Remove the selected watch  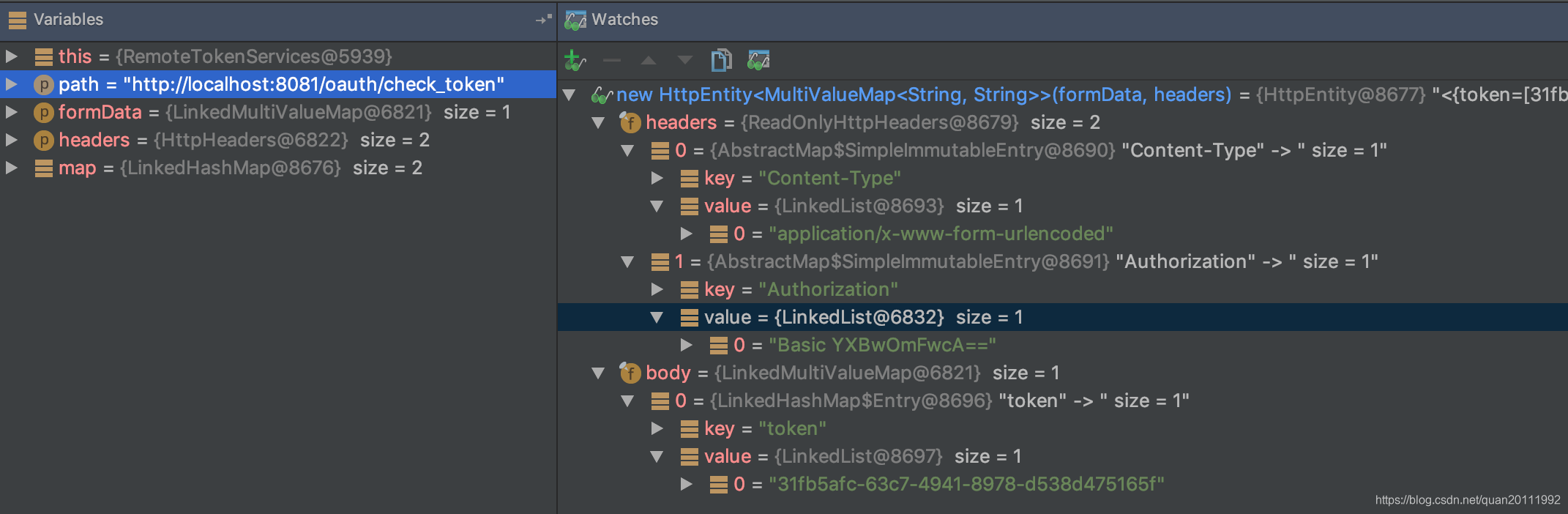click(612, 61)
